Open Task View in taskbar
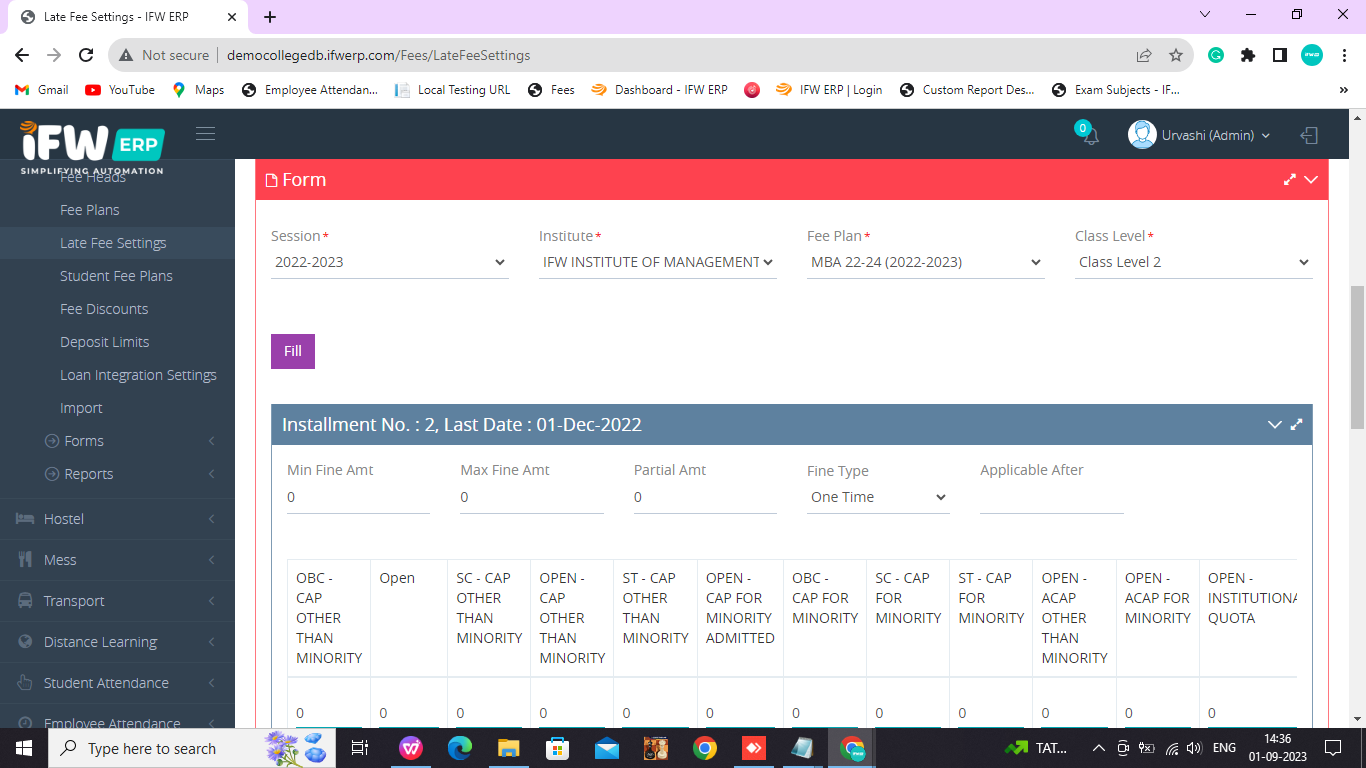Viewport: 1366px width, 768px height. coord(361,748)
